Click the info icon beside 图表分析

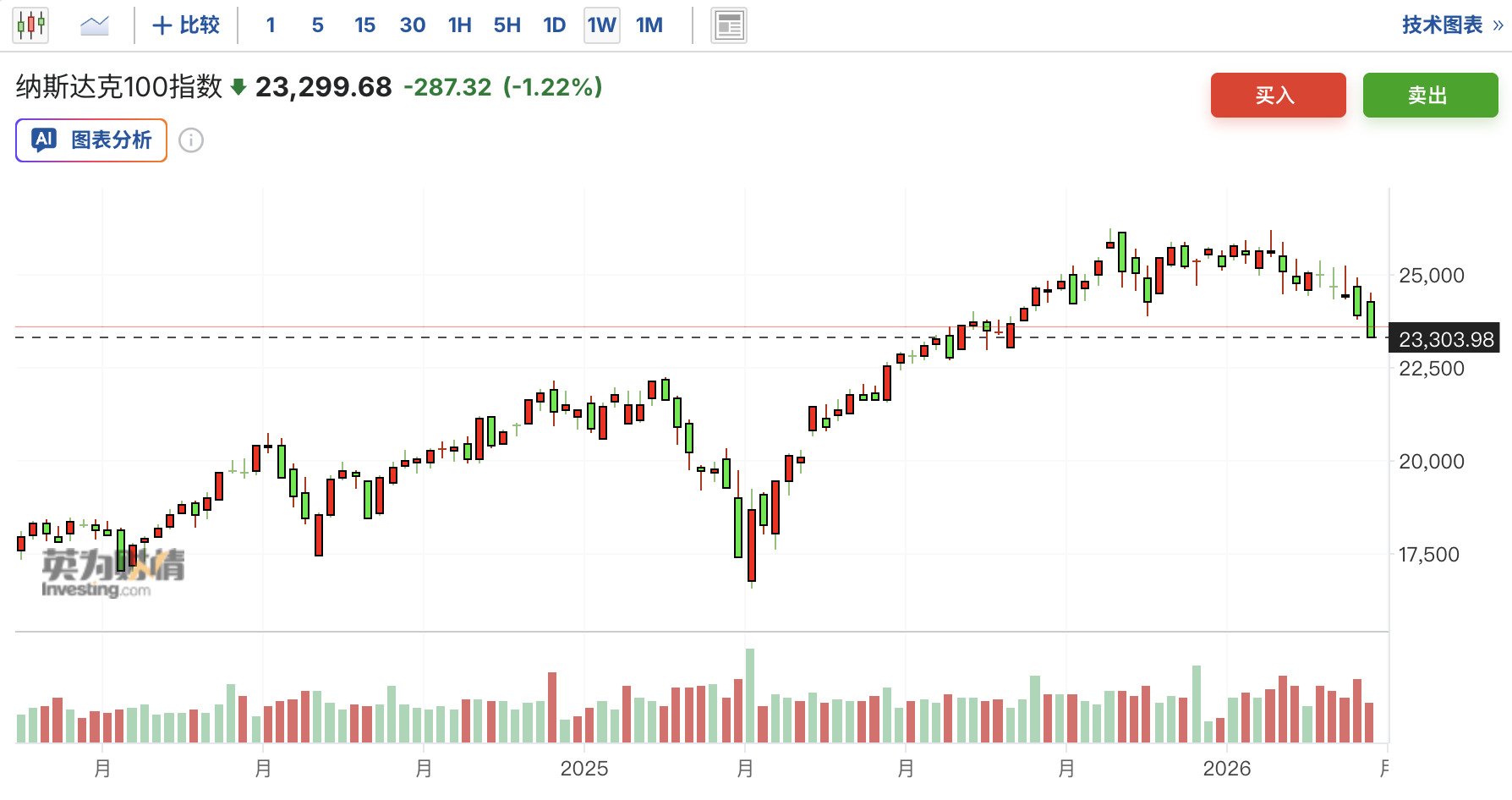pos(191,140)
